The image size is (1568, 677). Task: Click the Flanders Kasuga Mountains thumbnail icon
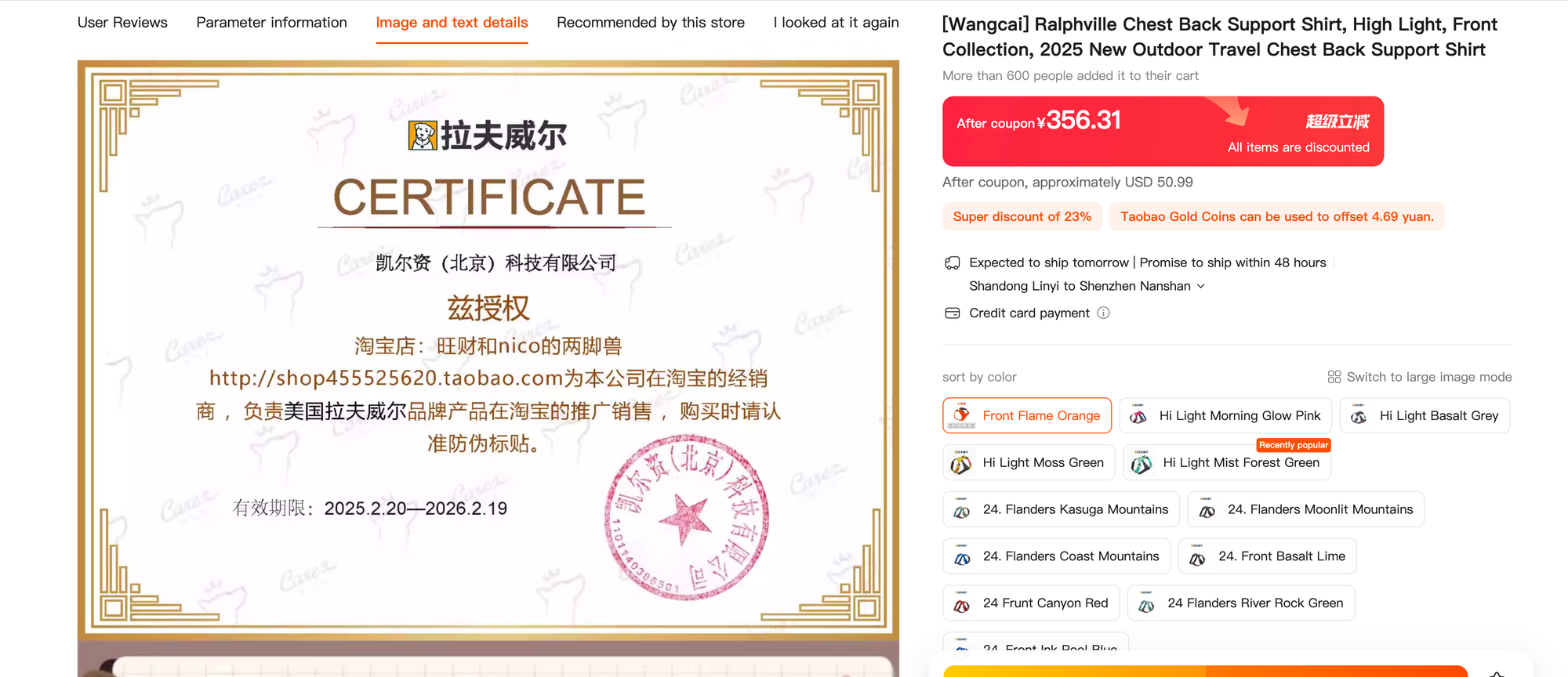[961, 510]
